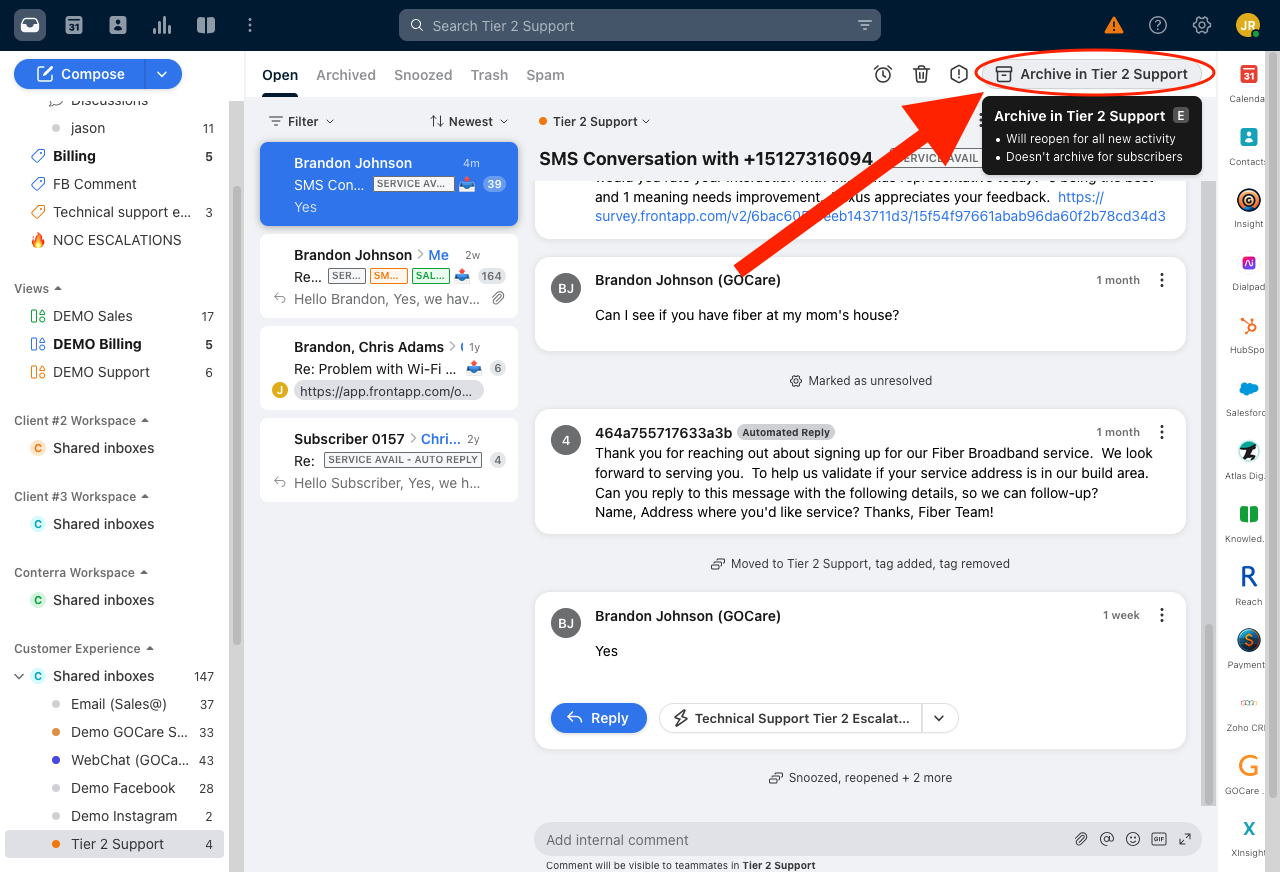
Task: Click the mark as spam icon
Action: point(959,74)
